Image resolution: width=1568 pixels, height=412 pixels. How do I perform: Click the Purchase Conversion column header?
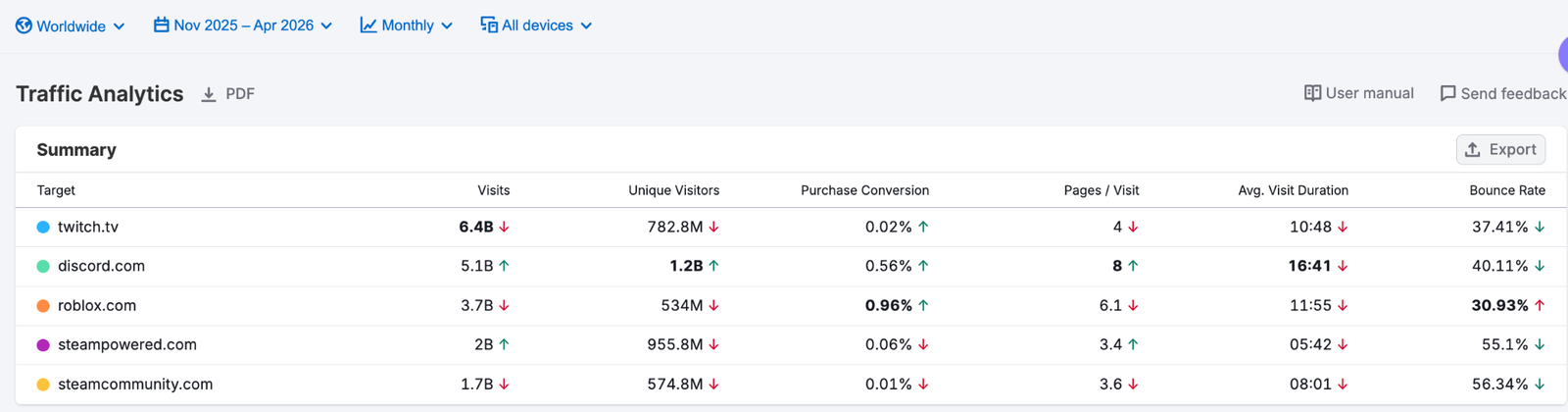coord(864,190)
